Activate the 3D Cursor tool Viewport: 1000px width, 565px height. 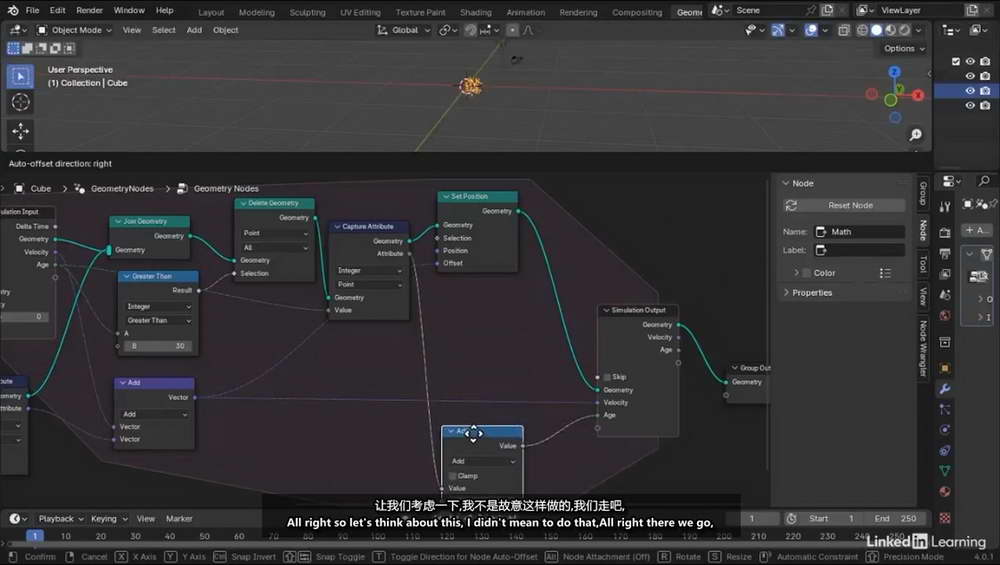click(x=20, y=102)
